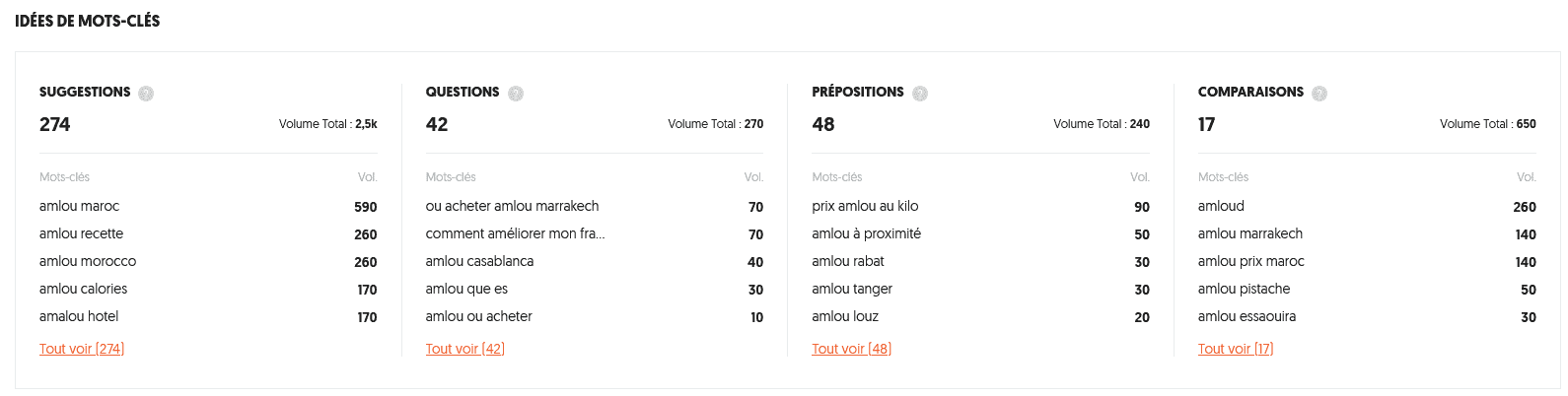Open the 'Tout voir (17)' comparisons link
Screen dimensions: 1568x396
pyautogui.click(x=1236, y=349)
